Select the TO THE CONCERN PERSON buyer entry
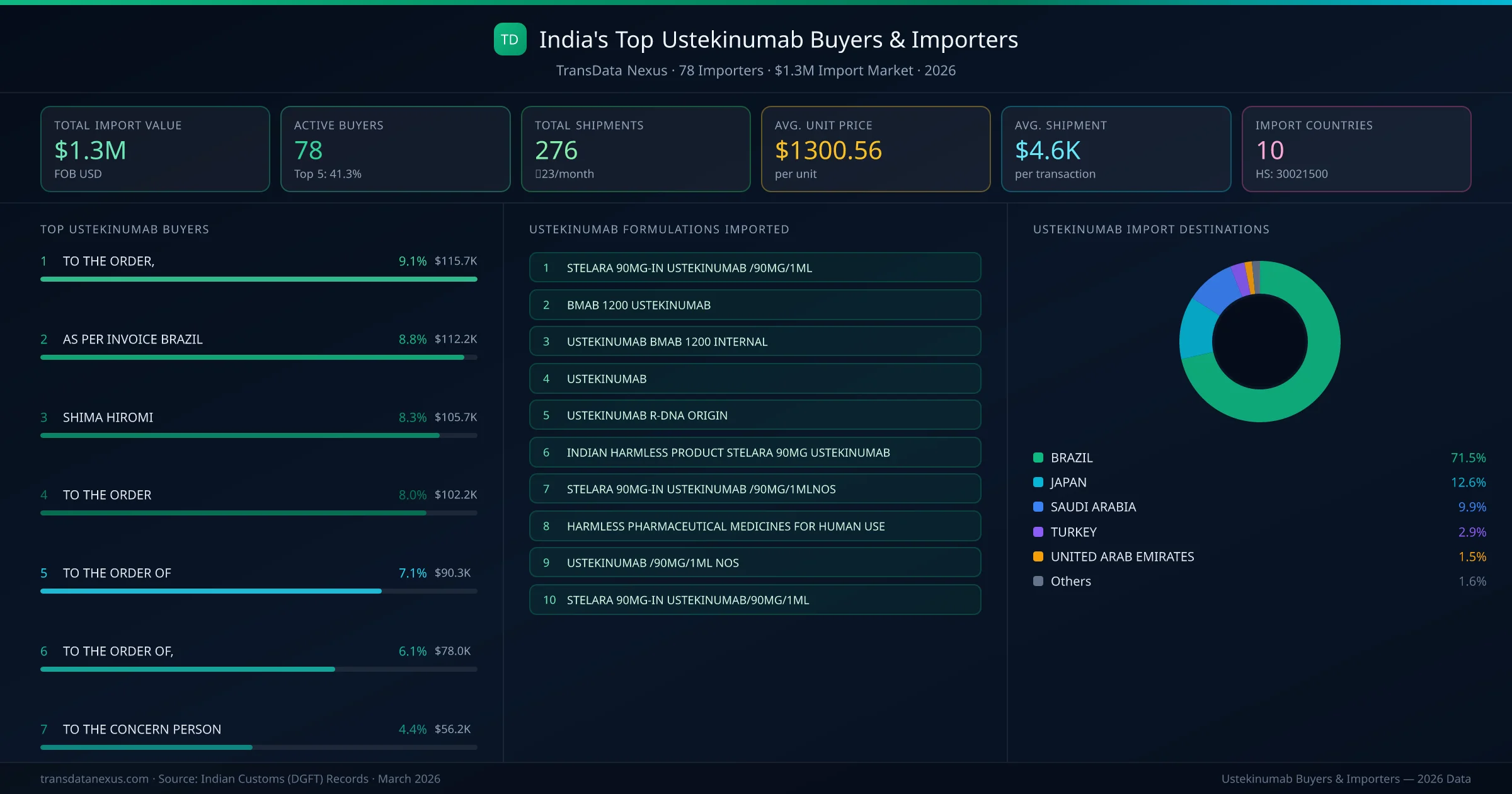 pyautogui.click(x=141, y=729)
